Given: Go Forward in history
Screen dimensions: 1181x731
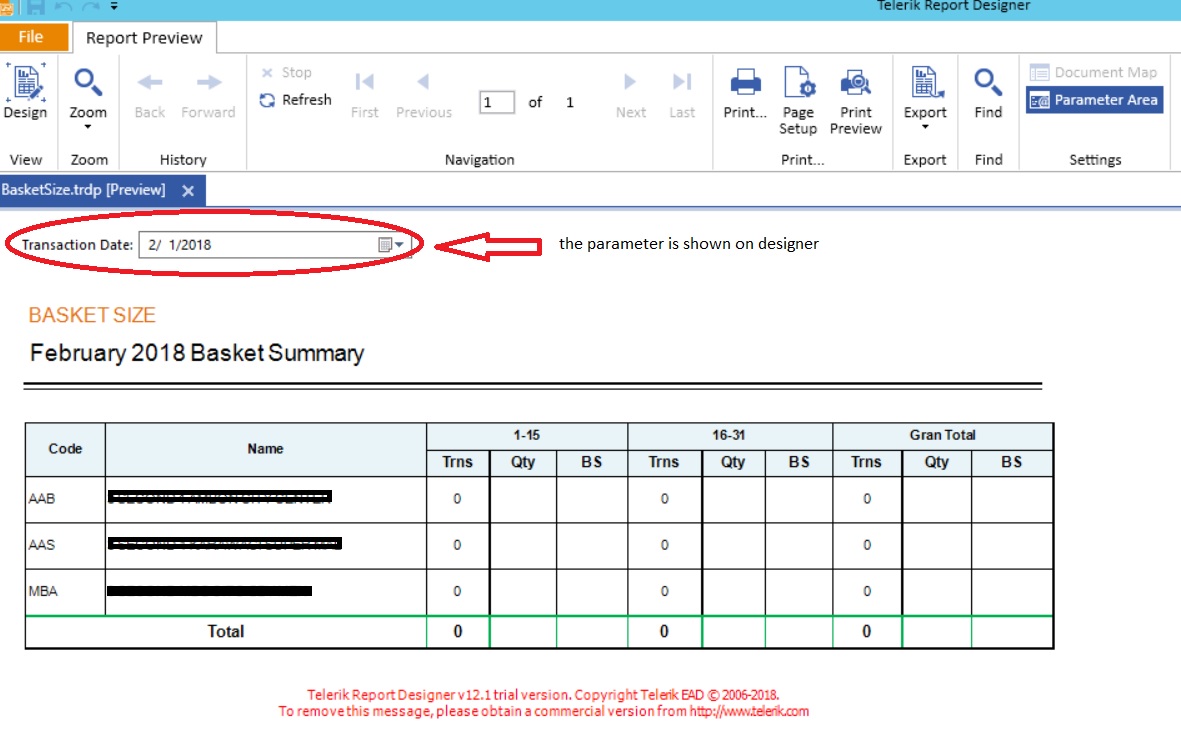Looking at the screenshot, I should click(208, 94).
